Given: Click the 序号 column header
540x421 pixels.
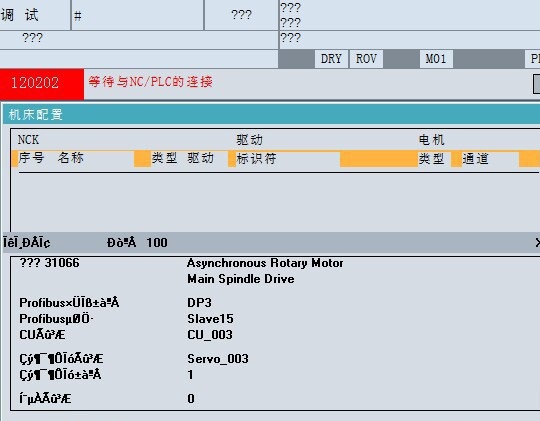Looking at the screenshot, I should tap(31, 158).
